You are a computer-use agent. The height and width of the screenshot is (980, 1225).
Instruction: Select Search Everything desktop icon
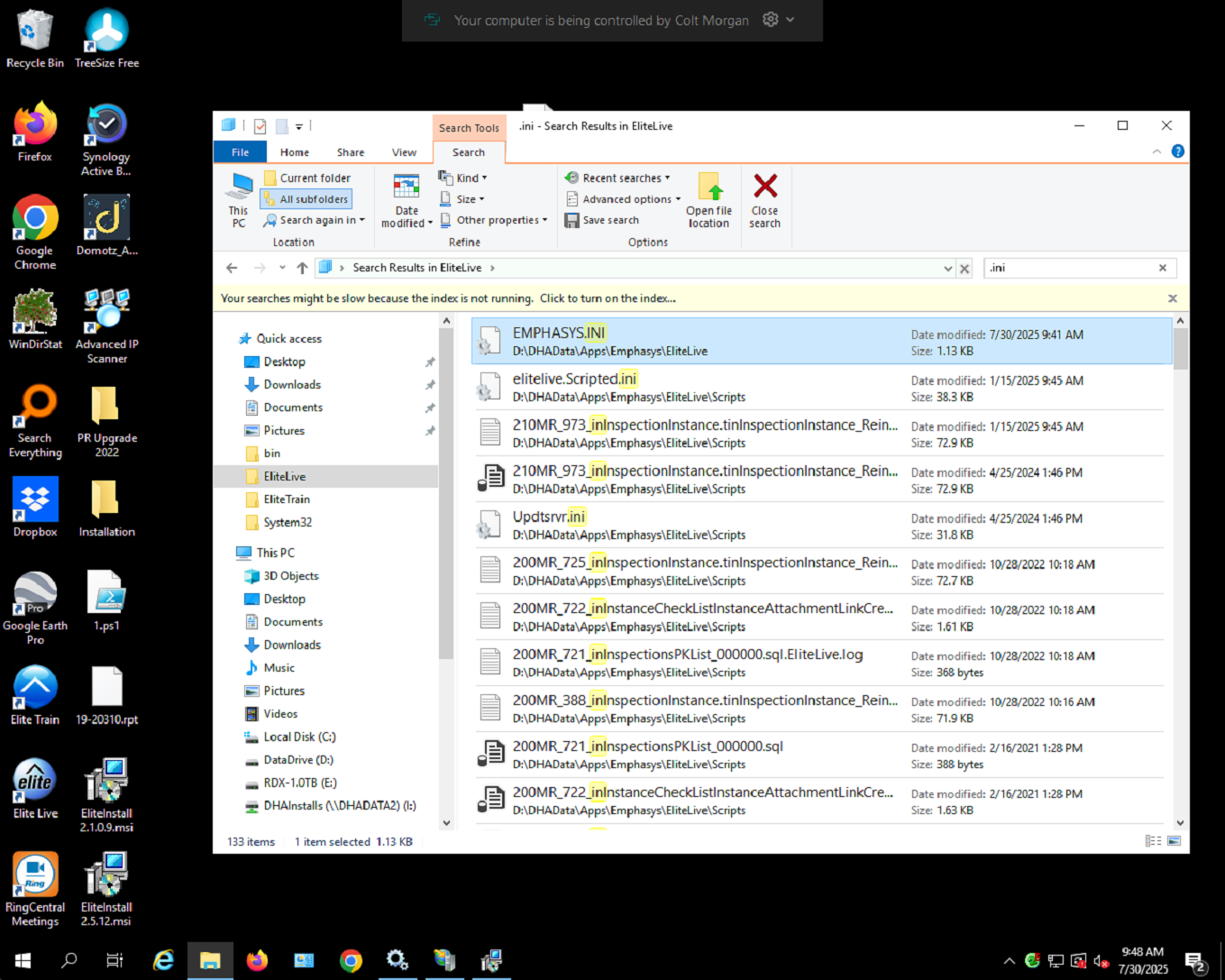pyautogui.click(x=35, y=421)
